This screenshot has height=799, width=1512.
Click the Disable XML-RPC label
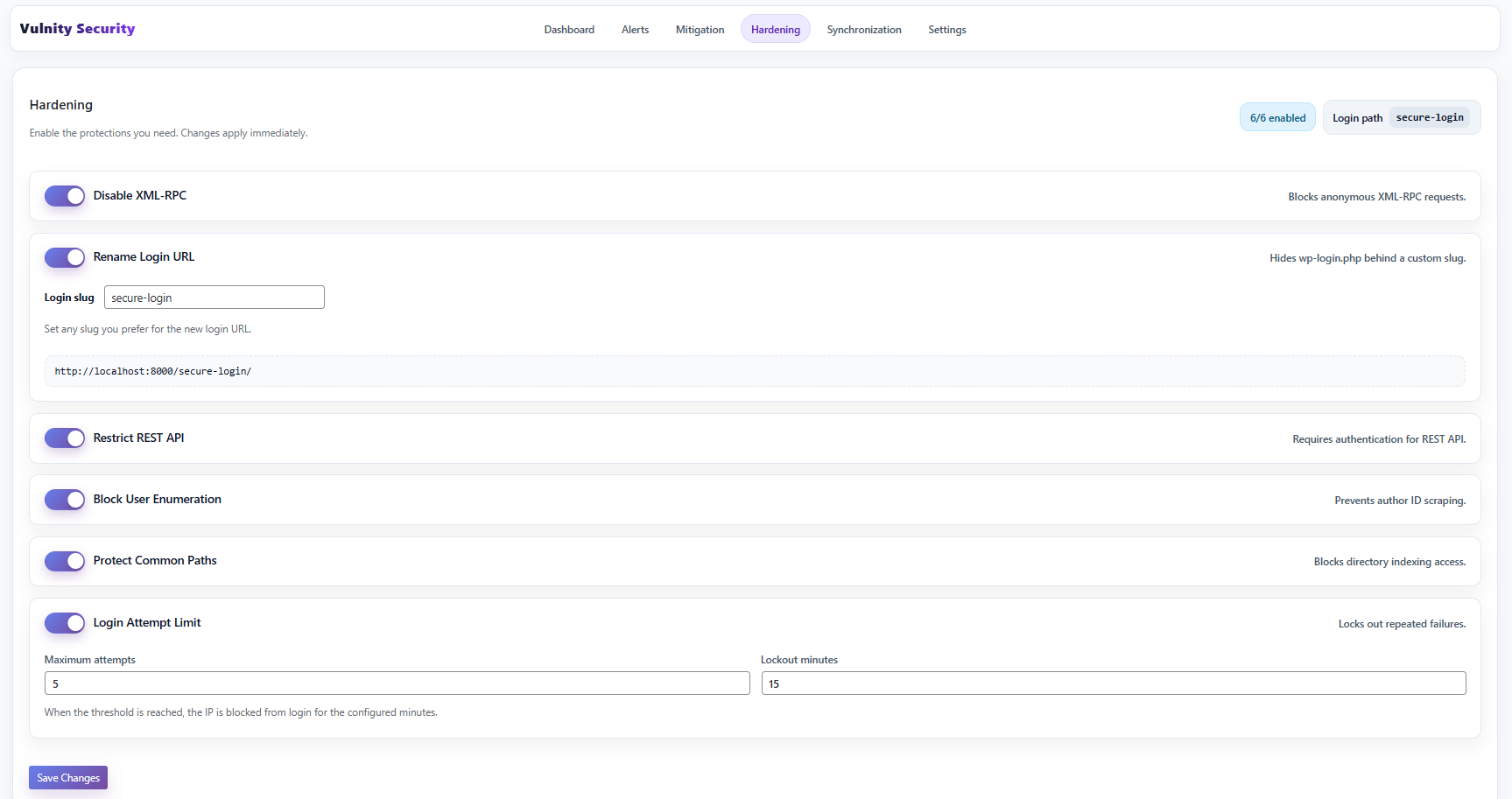(140, 195)
